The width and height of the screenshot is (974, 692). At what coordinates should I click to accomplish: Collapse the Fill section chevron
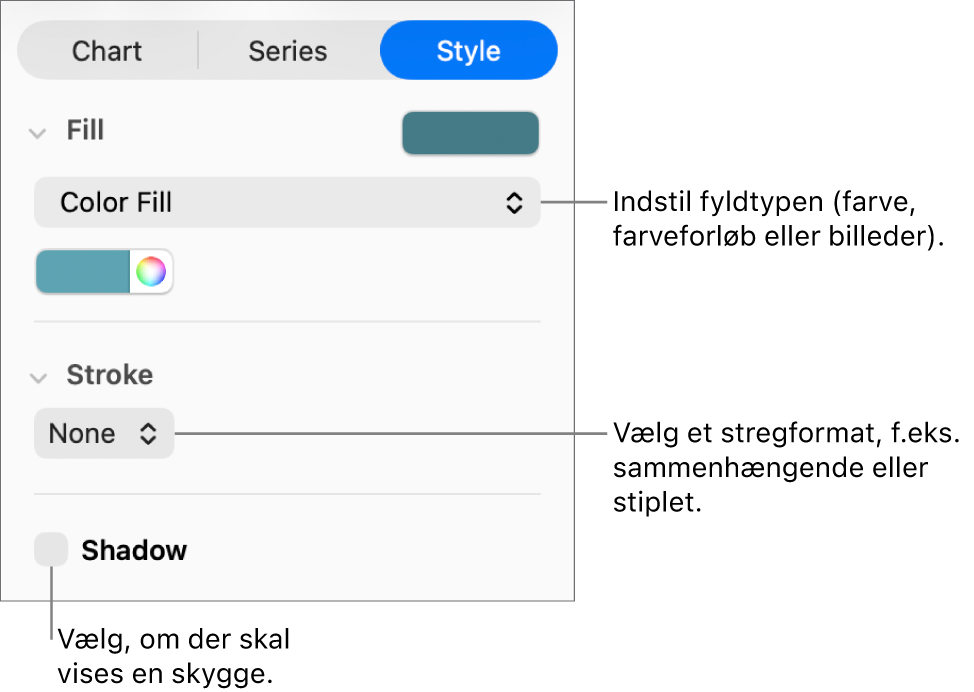(x=38, y=132)
